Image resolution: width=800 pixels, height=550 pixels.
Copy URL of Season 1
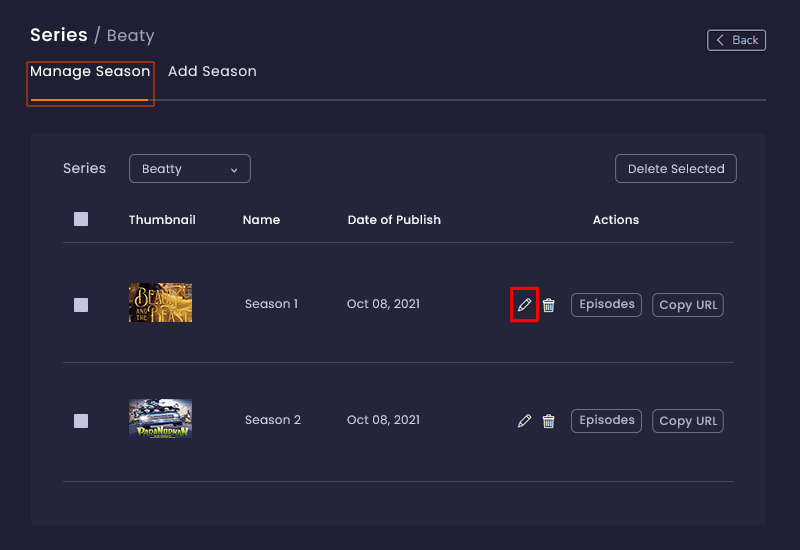[x=688, y=305]
